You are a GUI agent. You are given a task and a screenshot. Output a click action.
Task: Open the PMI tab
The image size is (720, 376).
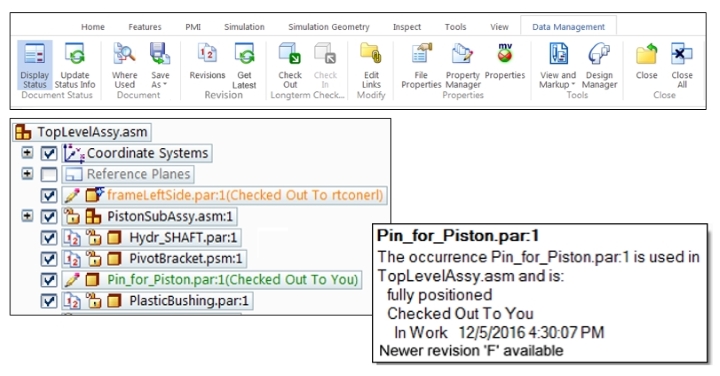tap(193, 27)
